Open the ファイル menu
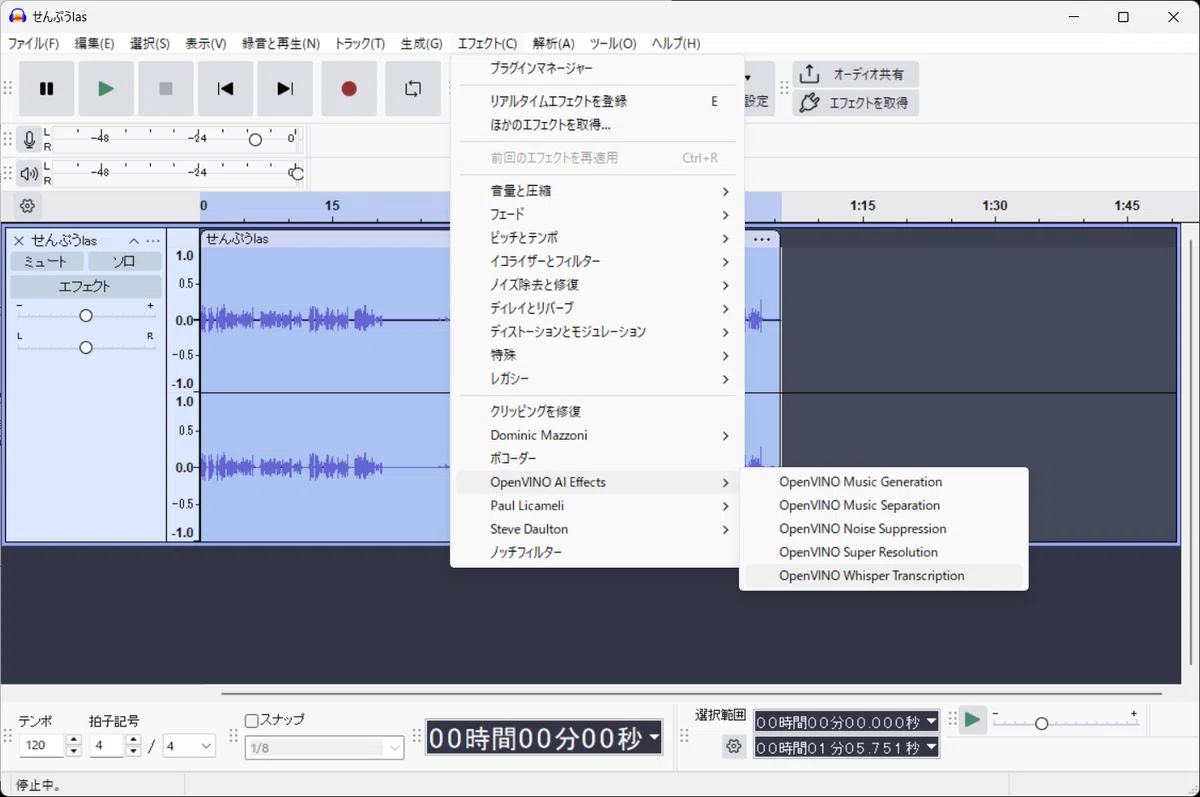1200x797 pixels. pyautogui.click(x=33, y=44)
